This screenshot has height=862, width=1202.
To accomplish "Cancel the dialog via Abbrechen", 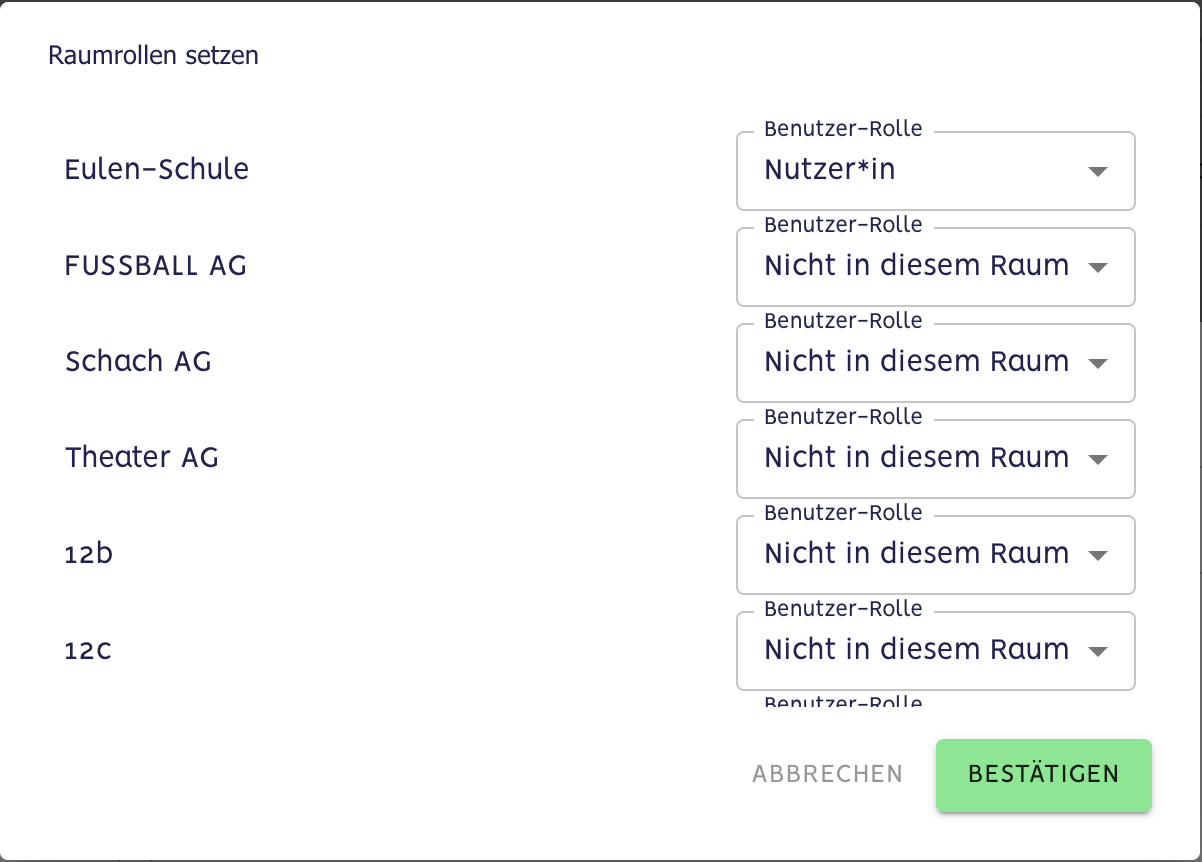I will [x=827, y=774].
